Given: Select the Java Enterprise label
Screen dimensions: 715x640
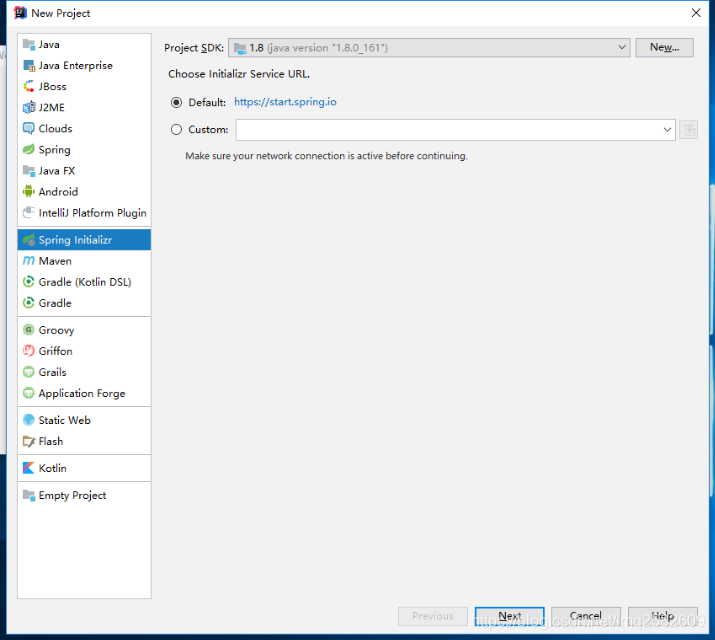Looking at the screenshot, I should 76,66.
